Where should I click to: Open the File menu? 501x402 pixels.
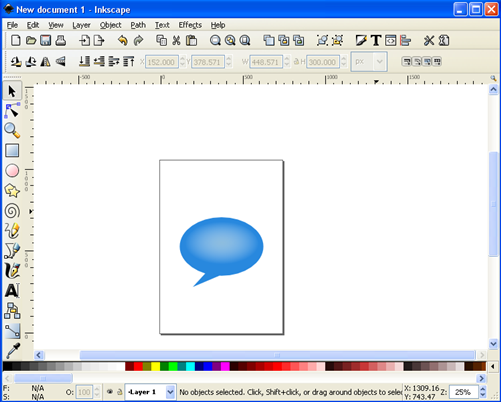(12, 25)
